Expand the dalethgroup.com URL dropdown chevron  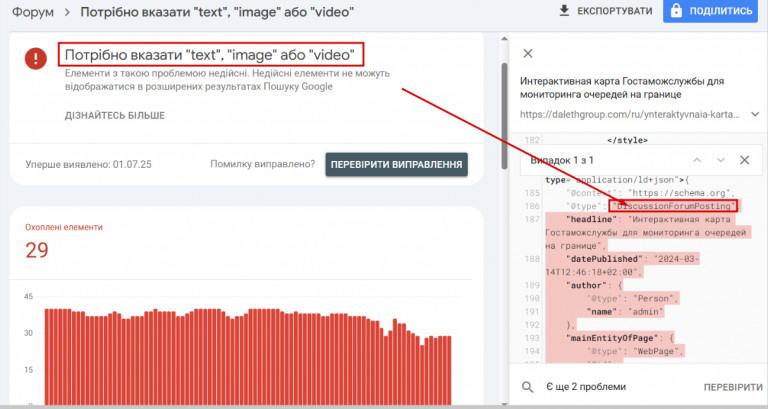755,115
